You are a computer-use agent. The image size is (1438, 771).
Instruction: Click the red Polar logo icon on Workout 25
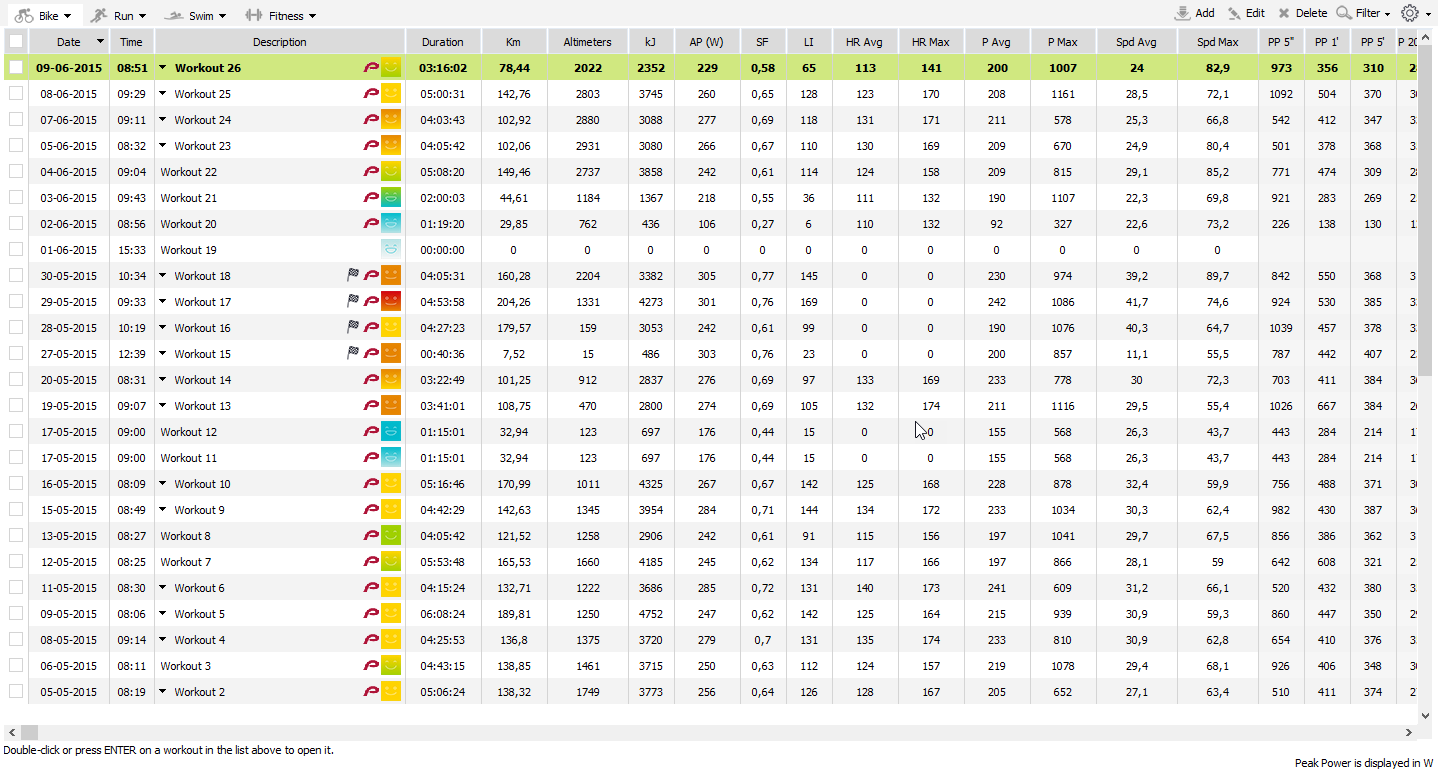(x=371, y=94)
